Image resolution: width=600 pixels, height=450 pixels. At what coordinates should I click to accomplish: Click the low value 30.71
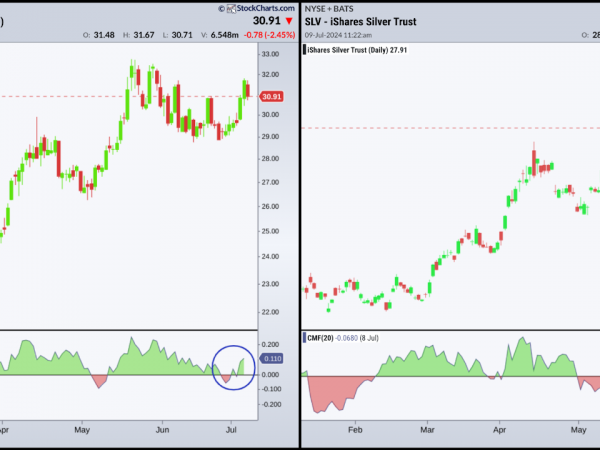182,35
